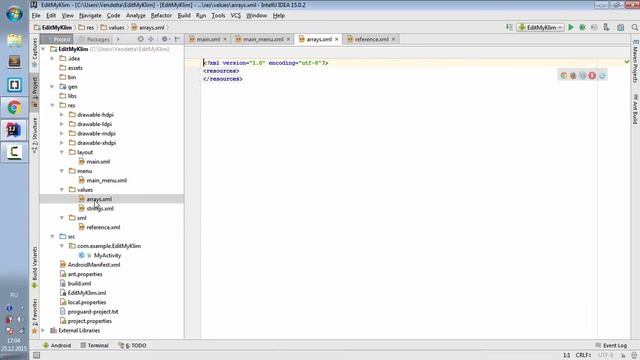Open Maven Projects side panel
The height and width of the screenshot is (360, 640).
[x=636, y=62]
